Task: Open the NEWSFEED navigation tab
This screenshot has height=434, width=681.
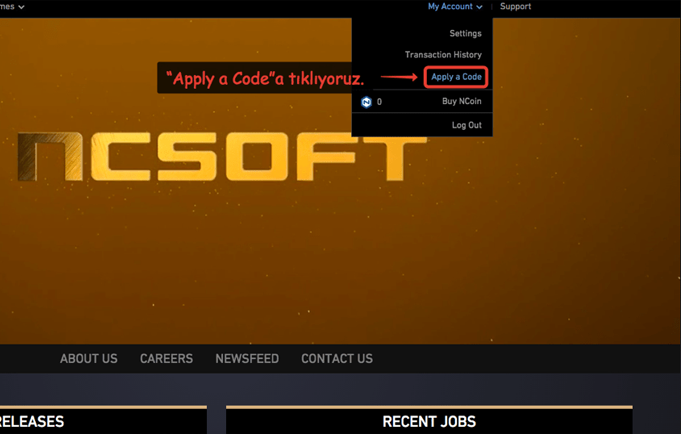Action: [x=247, y=358]
